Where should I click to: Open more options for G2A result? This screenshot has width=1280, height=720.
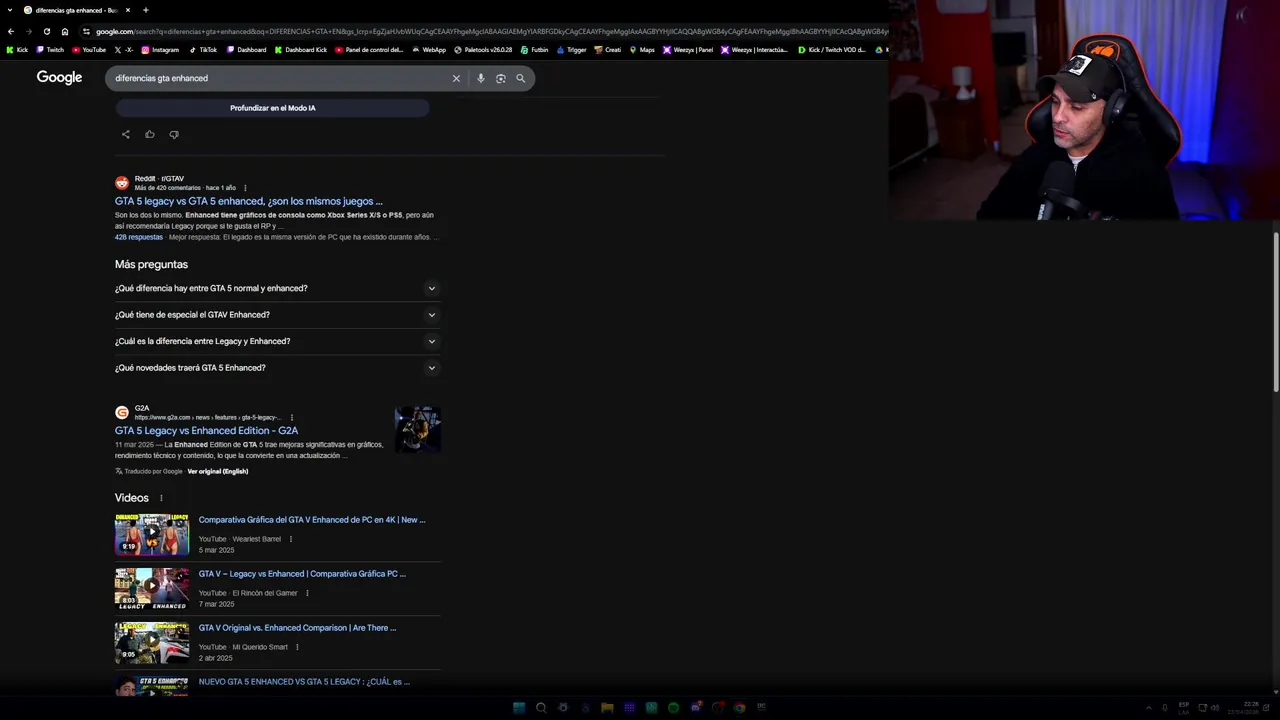click(x=292, y=417)
